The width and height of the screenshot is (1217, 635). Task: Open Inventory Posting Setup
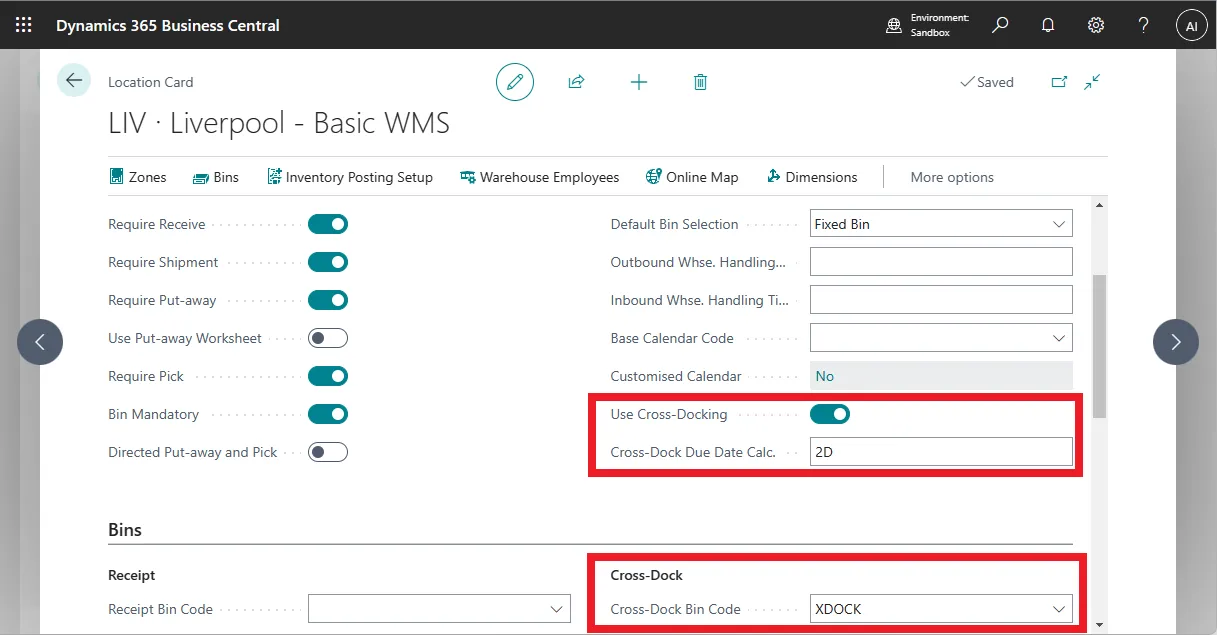350,177
